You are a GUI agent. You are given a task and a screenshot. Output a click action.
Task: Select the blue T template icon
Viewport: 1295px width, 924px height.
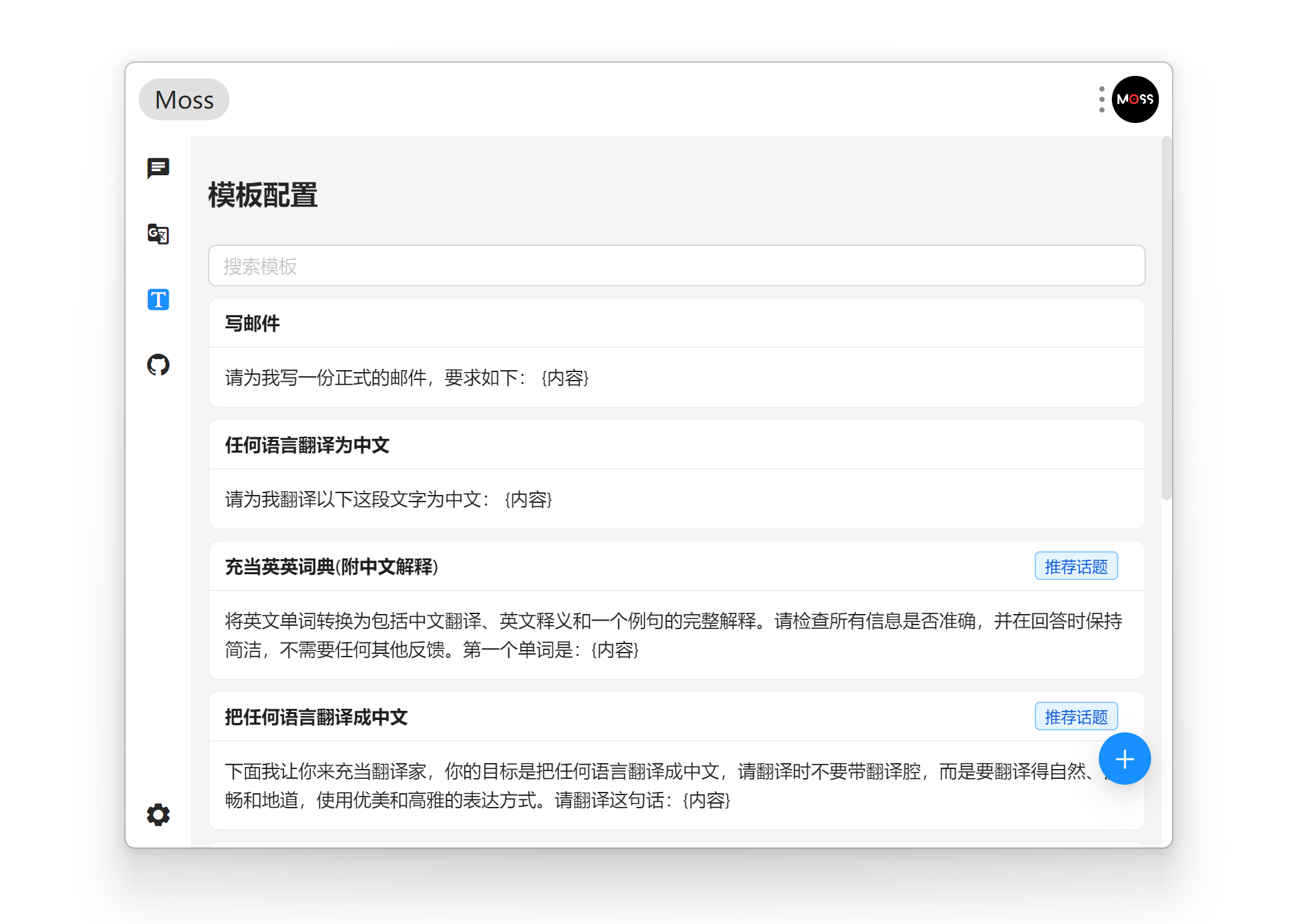158,299
